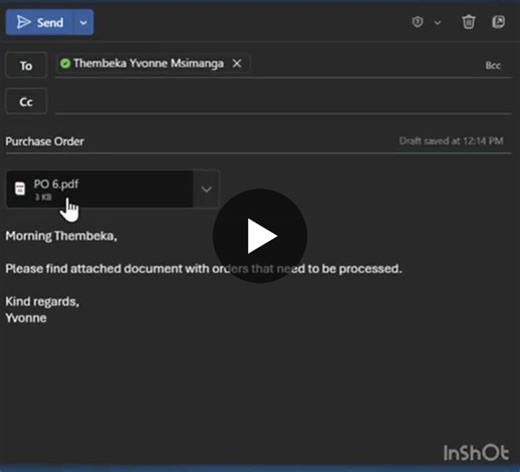The width and height of the screenshot is (520, 472).
Task: Click the 'Yvonne' signature line
Action: pos(26,318)
